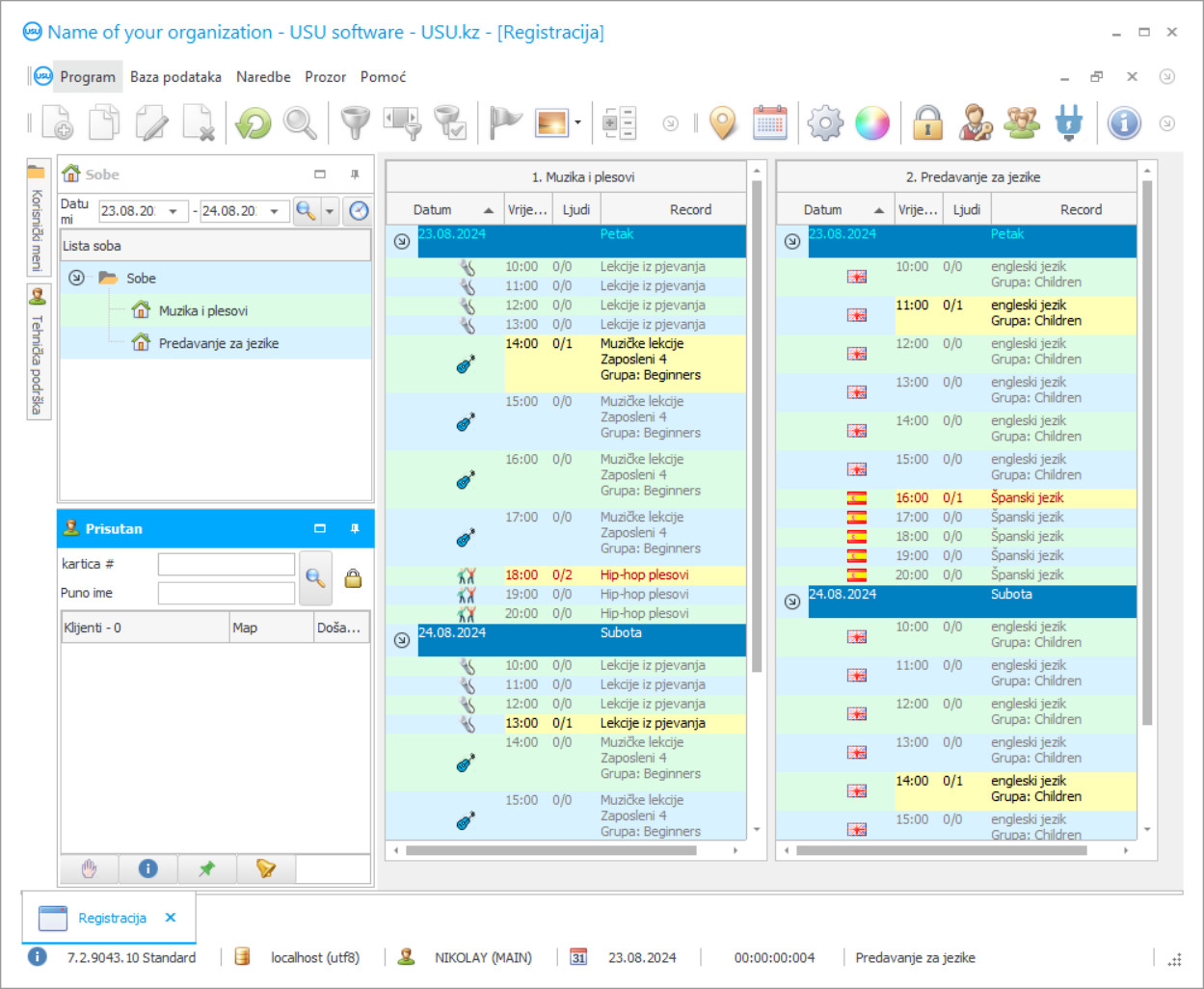Open settings gear icon
This screenshot has height=989, width=1204.
point(825,123)
